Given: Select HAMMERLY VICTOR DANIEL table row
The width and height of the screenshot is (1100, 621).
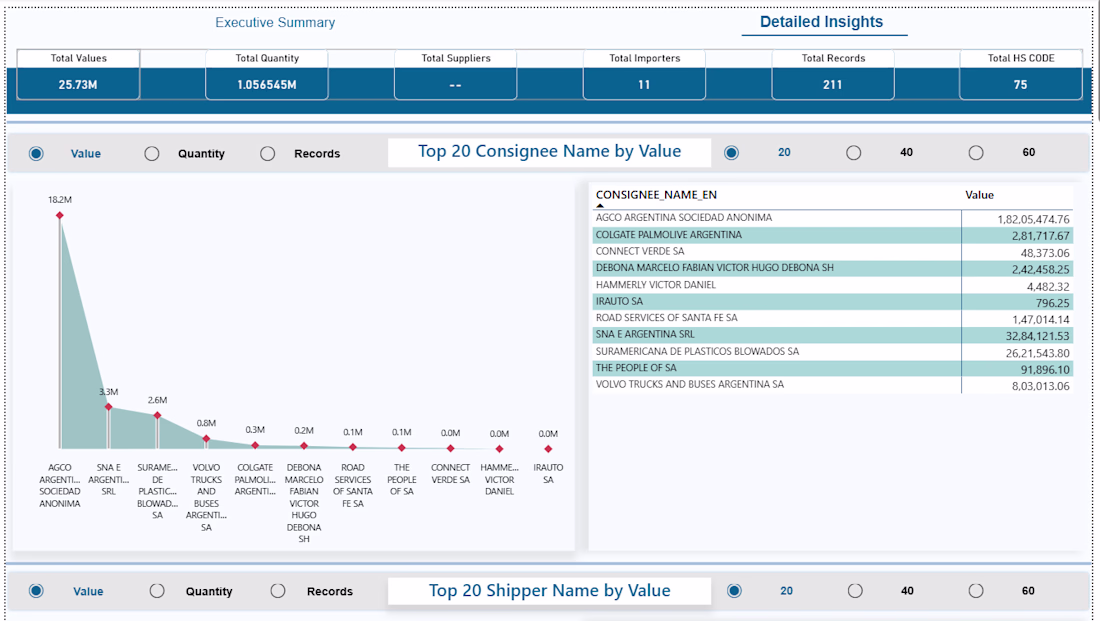Looking at the screenshot, I should pos(833,285).
